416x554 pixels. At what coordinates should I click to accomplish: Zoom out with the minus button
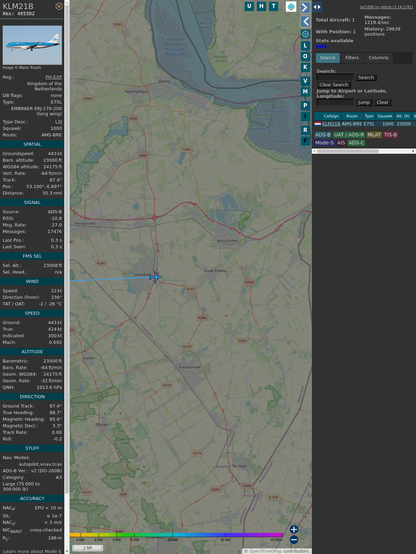294,540
